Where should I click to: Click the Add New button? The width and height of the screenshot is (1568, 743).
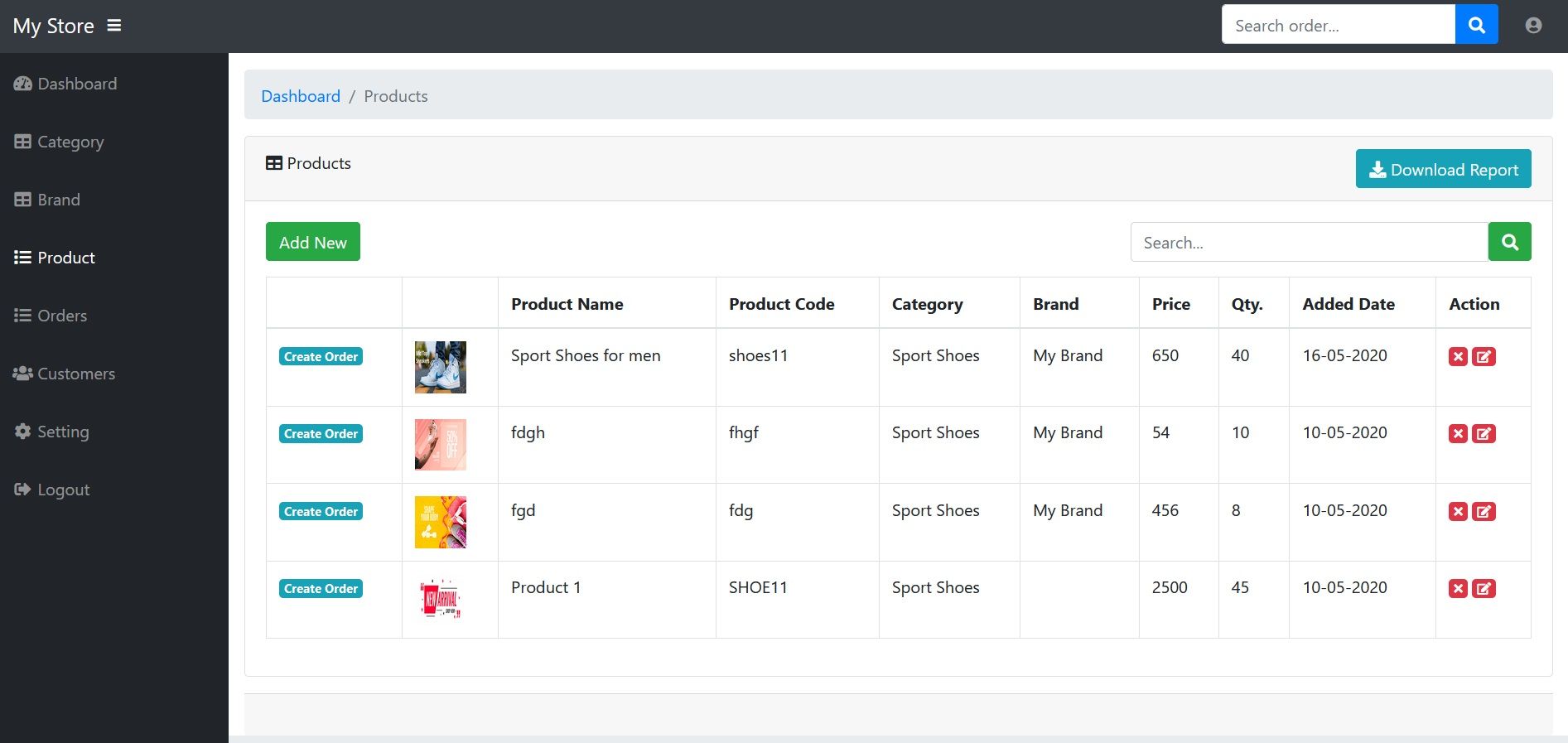(312, 242)
